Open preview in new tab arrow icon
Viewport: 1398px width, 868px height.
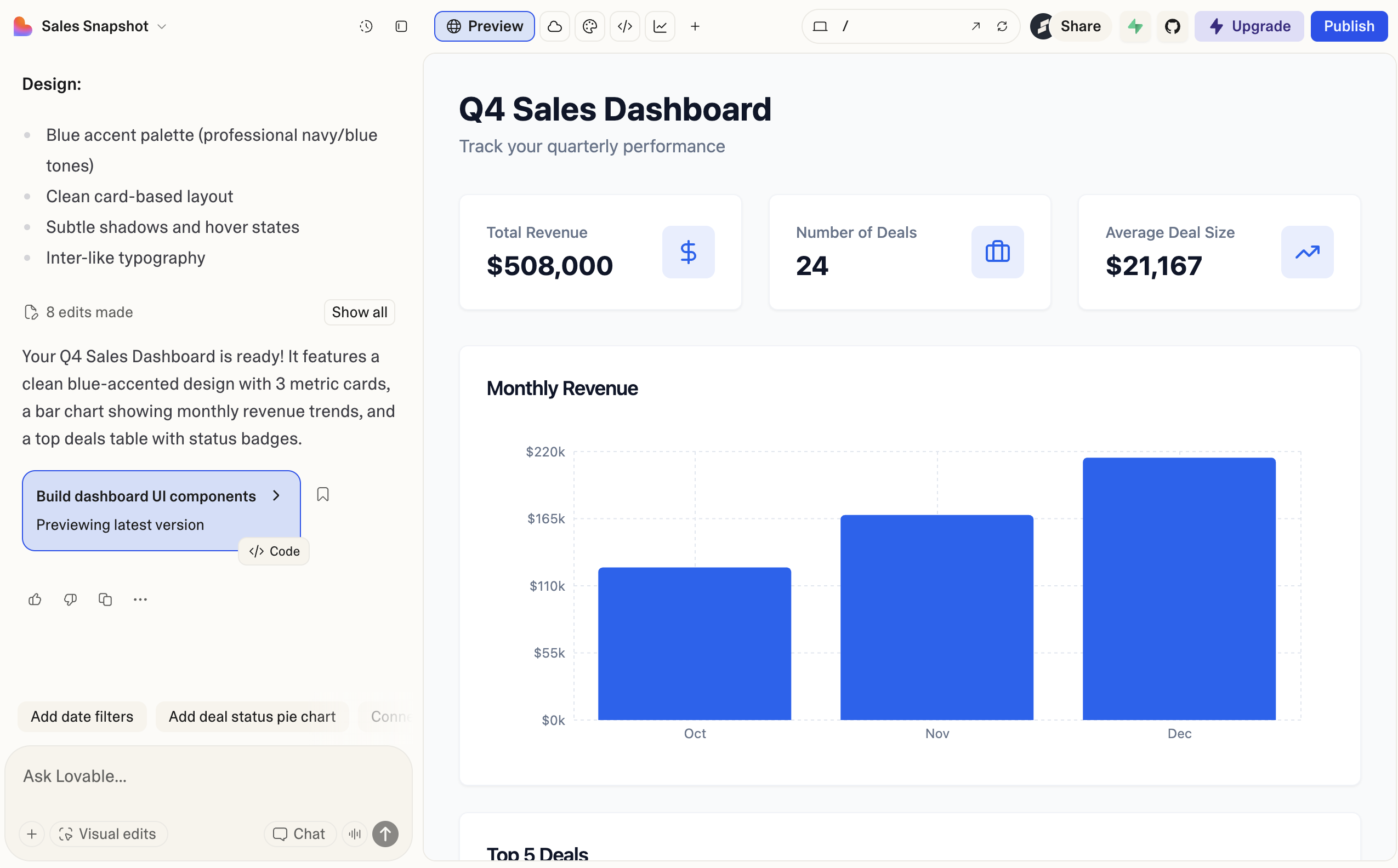(x=975, y=26)
